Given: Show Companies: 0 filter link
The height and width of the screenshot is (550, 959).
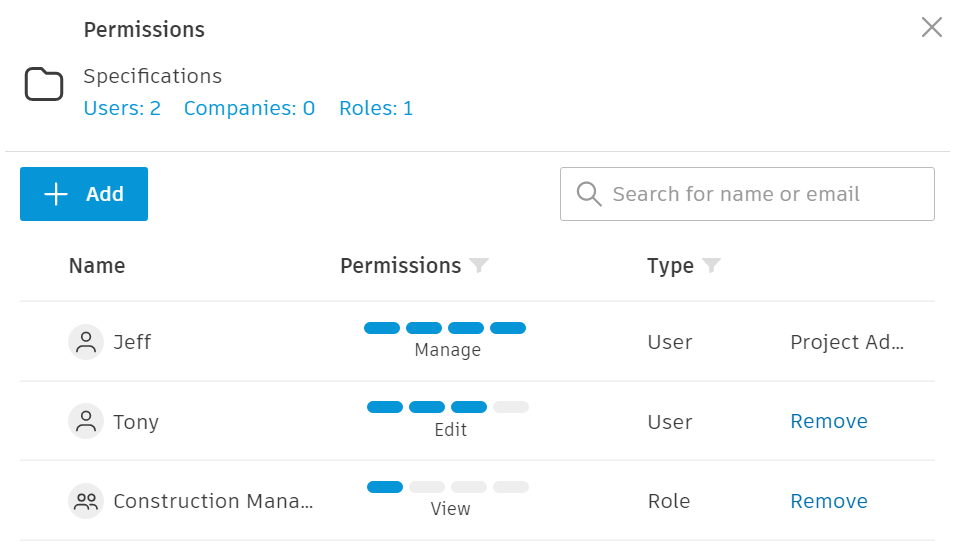Looking at the screenshot, I should point(249,108).
